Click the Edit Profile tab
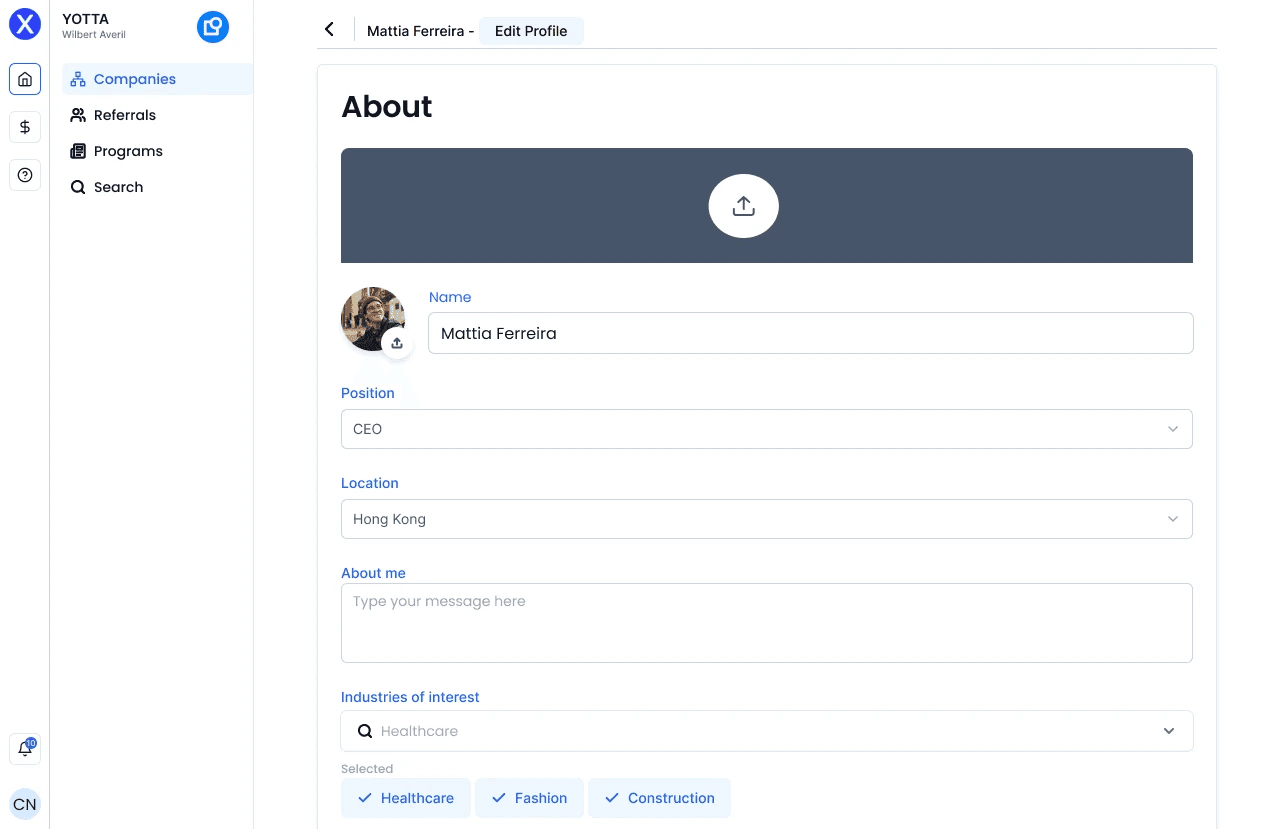This screenshot has height=829, width=1280. pyautogui.click(x=531, y=31)
